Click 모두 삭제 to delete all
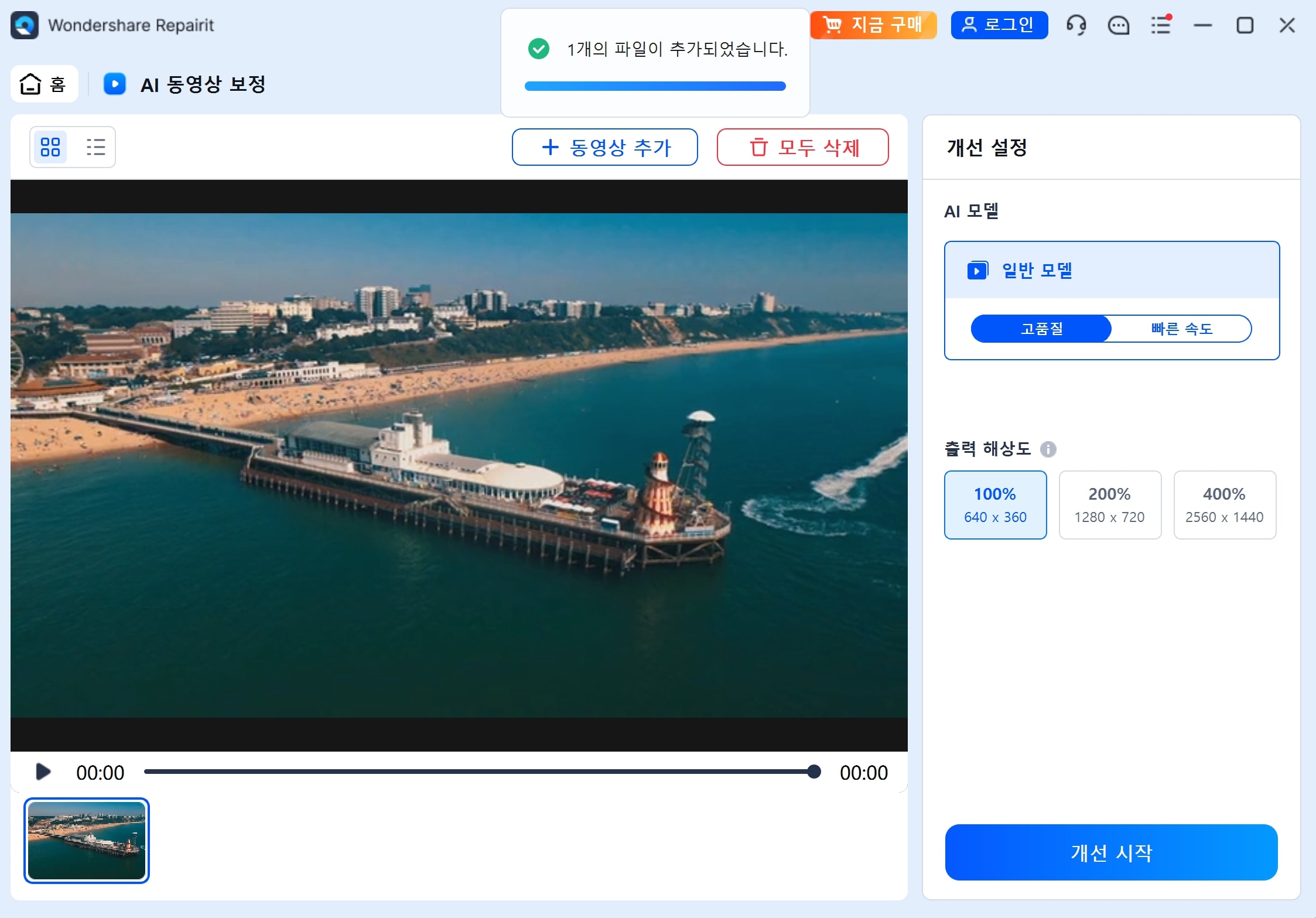 tap(802, 147)
